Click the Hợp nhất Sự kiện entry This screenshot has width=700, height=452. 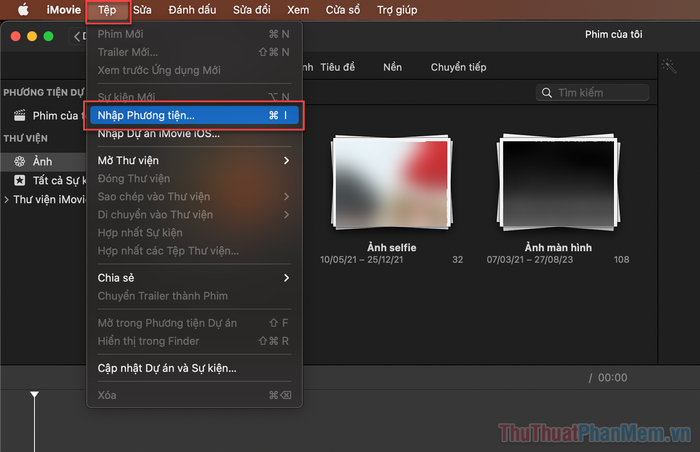(194, 233)
